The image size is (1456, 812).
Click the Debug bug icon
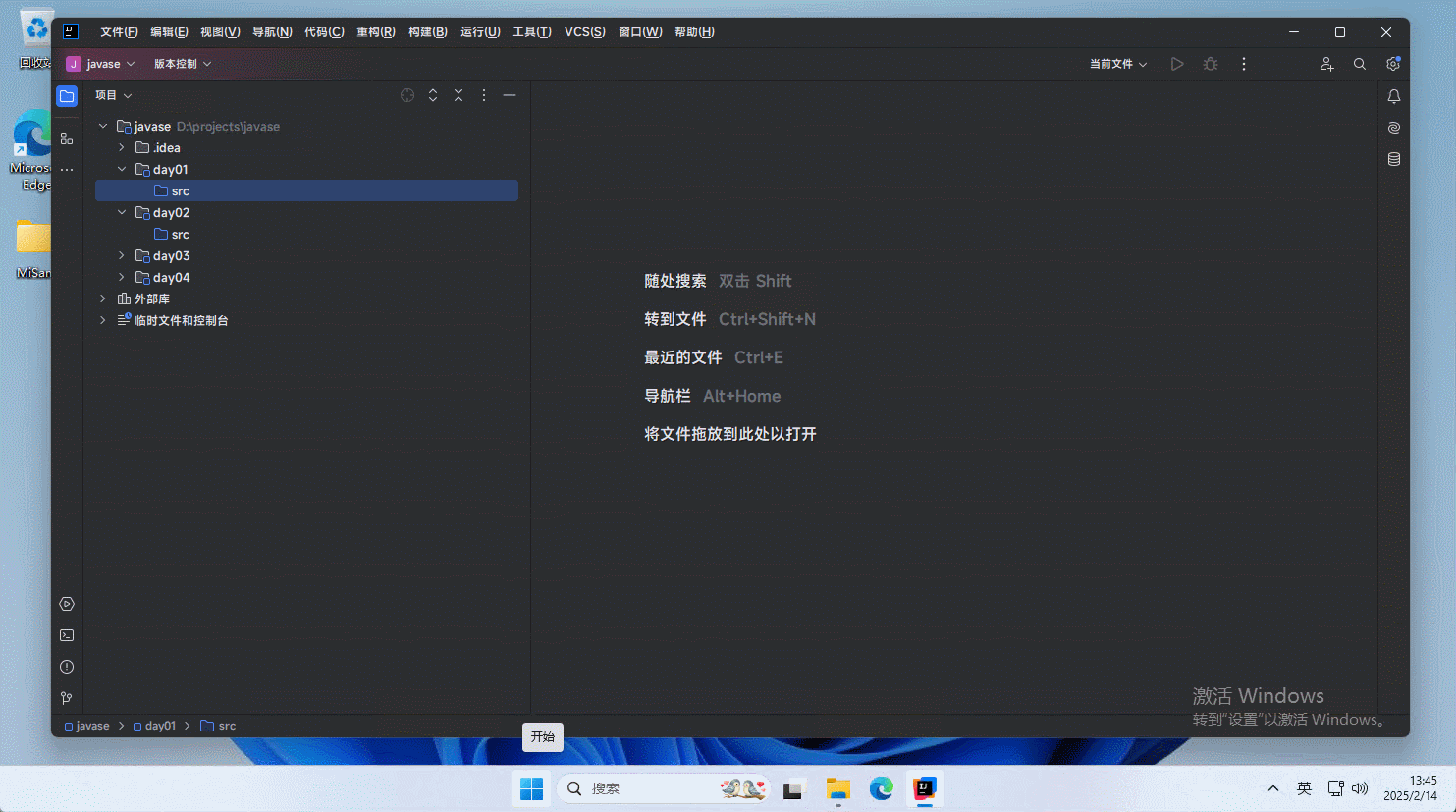click(1211, 64)
